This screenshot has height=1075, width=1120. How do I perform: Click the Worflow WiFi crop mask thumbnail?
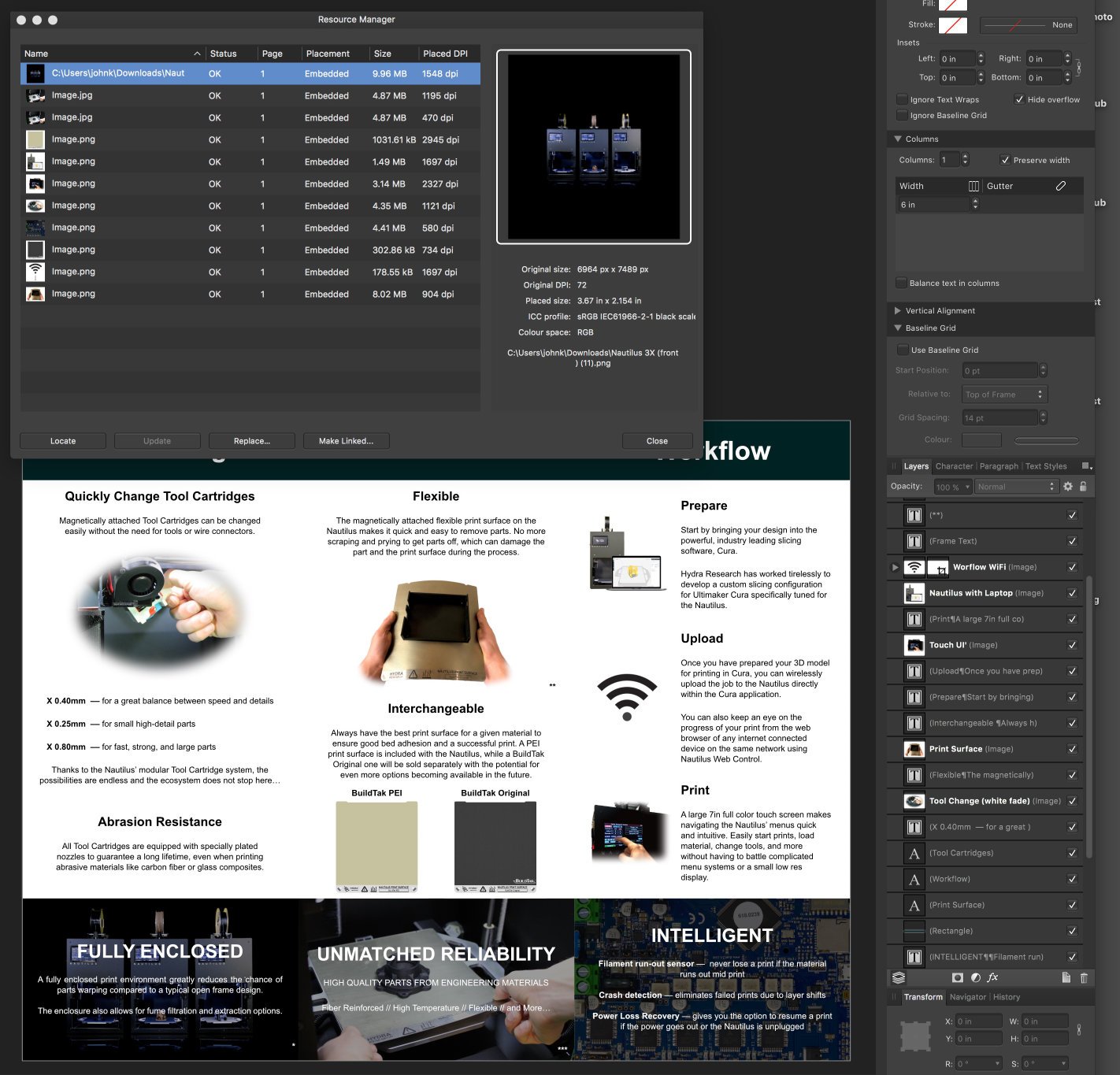tap(938, 567)
